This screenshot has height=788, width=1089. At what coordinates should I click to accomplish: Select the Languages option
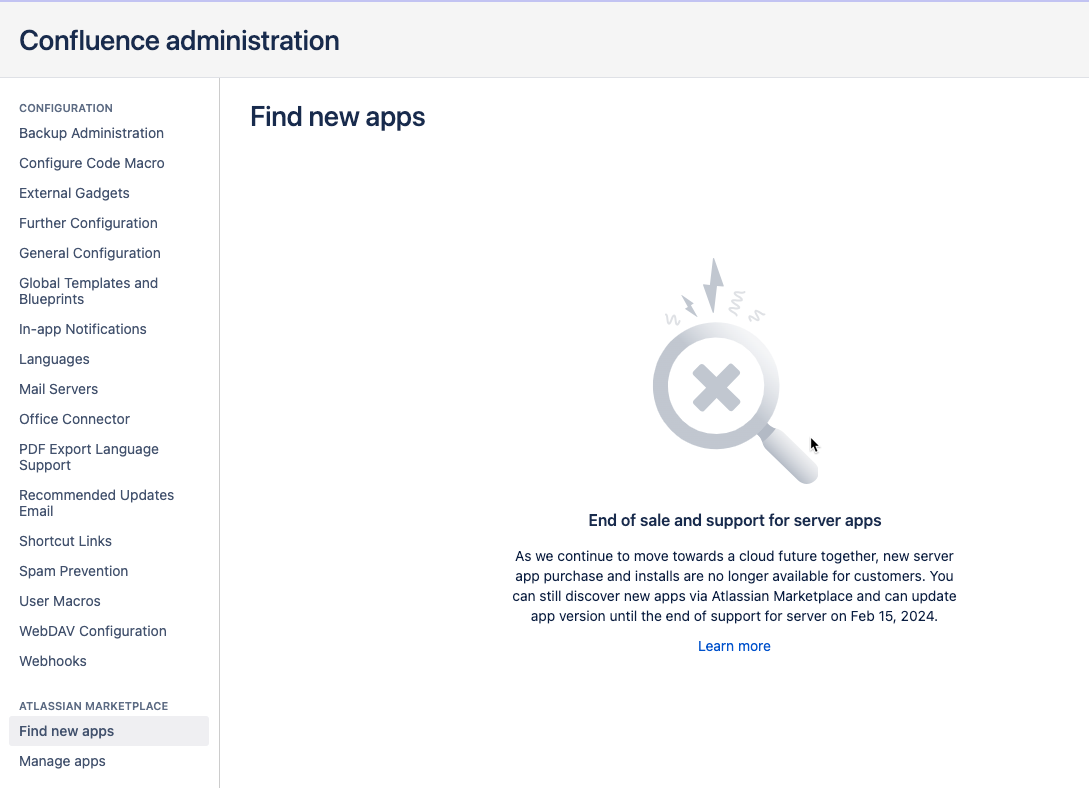pyautogui.click(x=54, y=359)
